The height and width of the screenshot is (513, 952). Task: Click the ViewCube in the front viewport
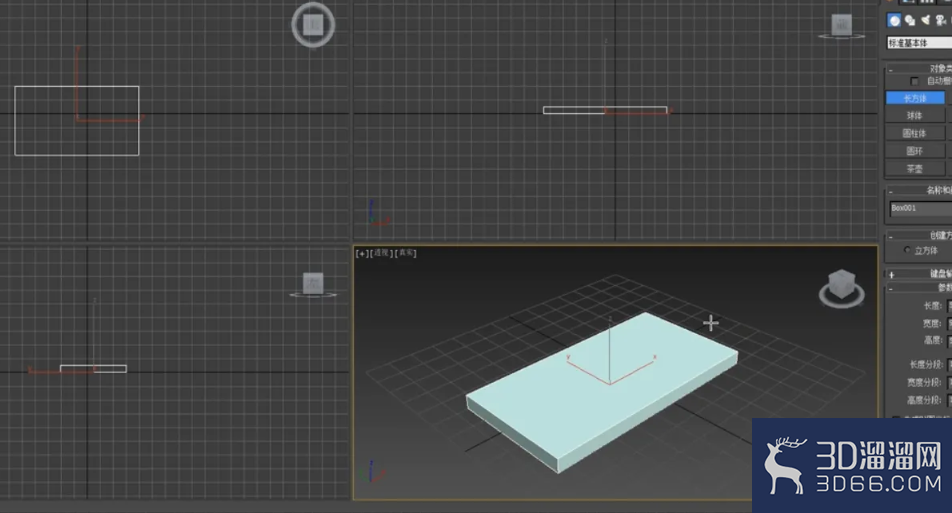point(842,26)
